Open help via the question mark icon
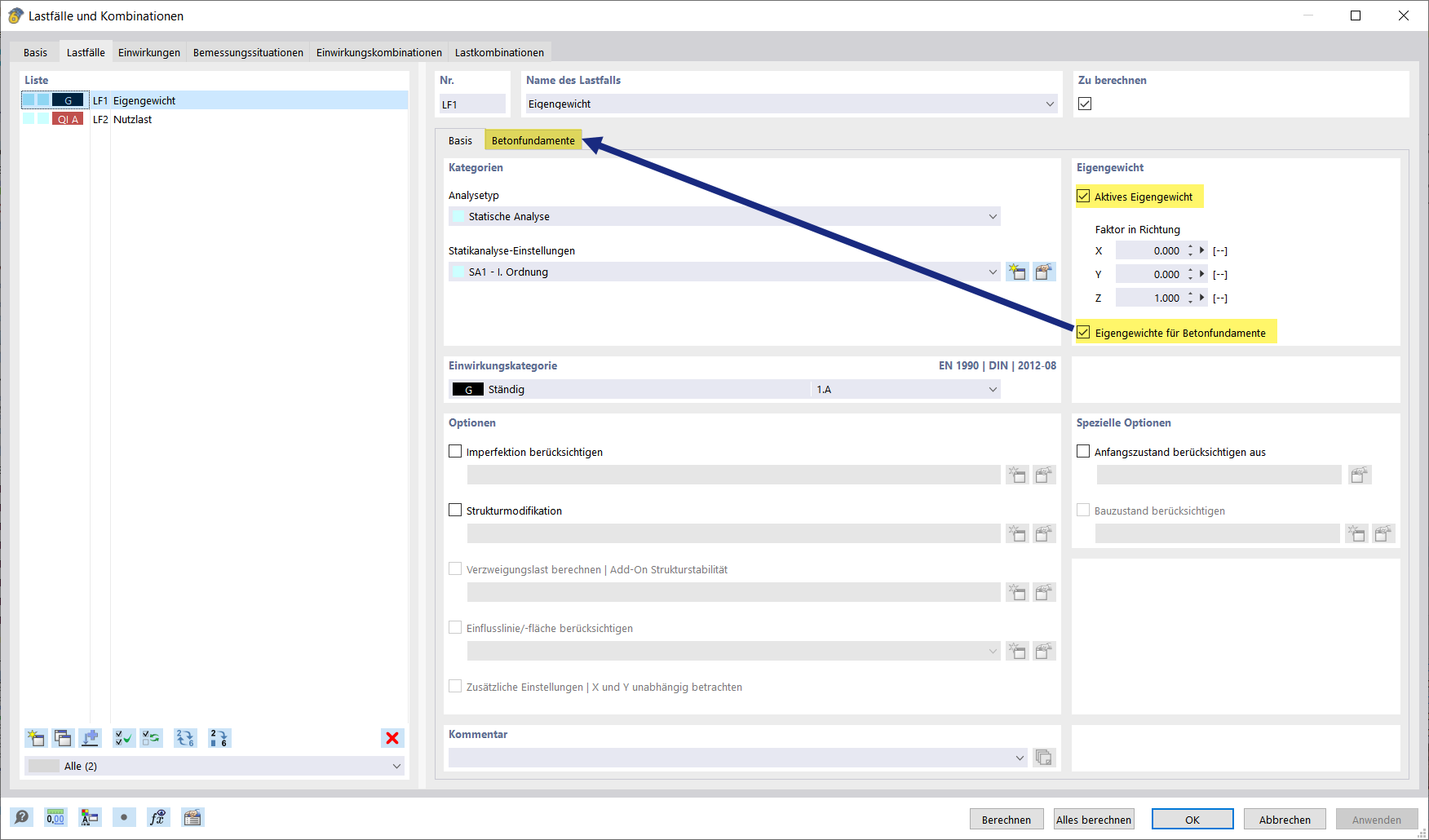The width and height of the screenshot is (1429, 840). pos(22,817)
